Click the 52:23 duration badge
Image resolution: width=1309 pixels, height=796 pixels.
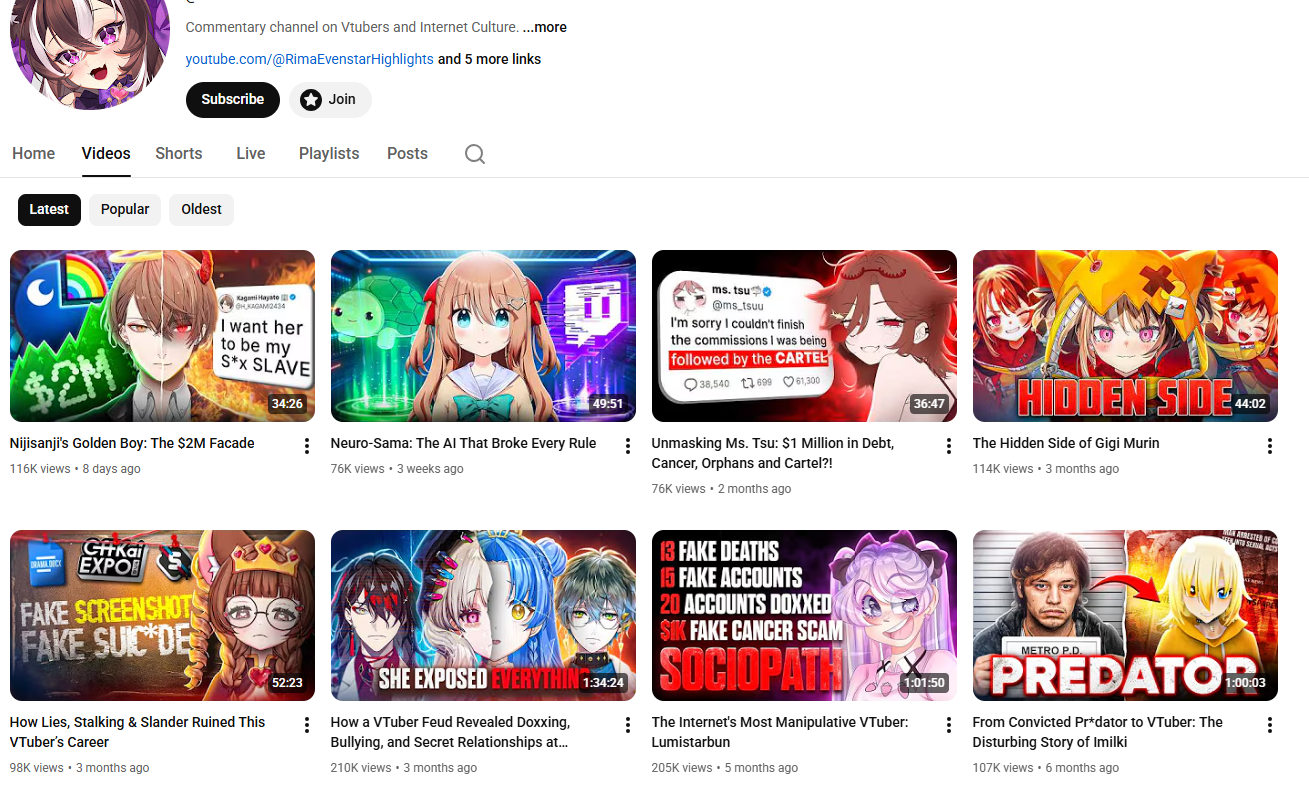[x=287, y=683]
